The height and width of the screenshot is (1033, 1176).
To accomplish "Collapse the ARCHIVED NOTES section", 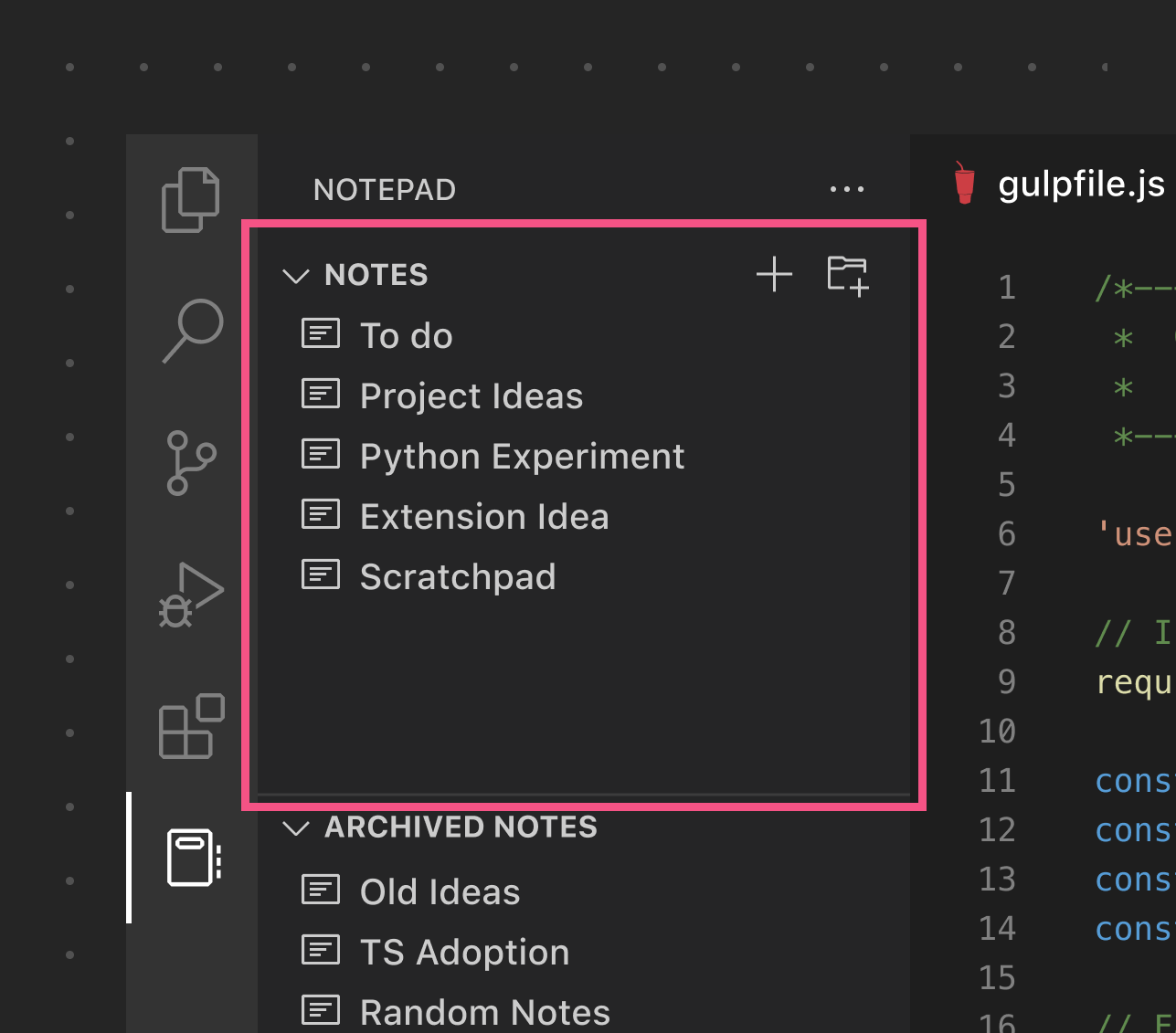I will click(x=295, y=827).
